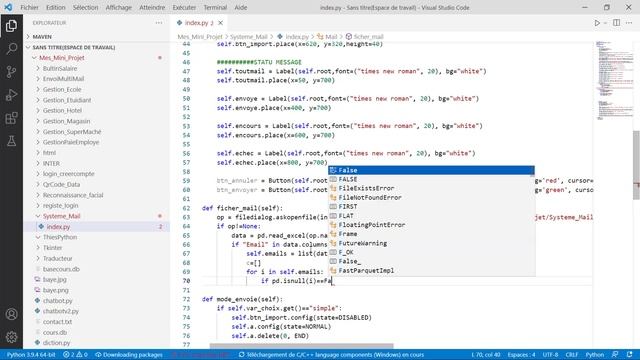The image size is (640, 360).
Task: Open the Sélection menu
Action: (85, 7)
